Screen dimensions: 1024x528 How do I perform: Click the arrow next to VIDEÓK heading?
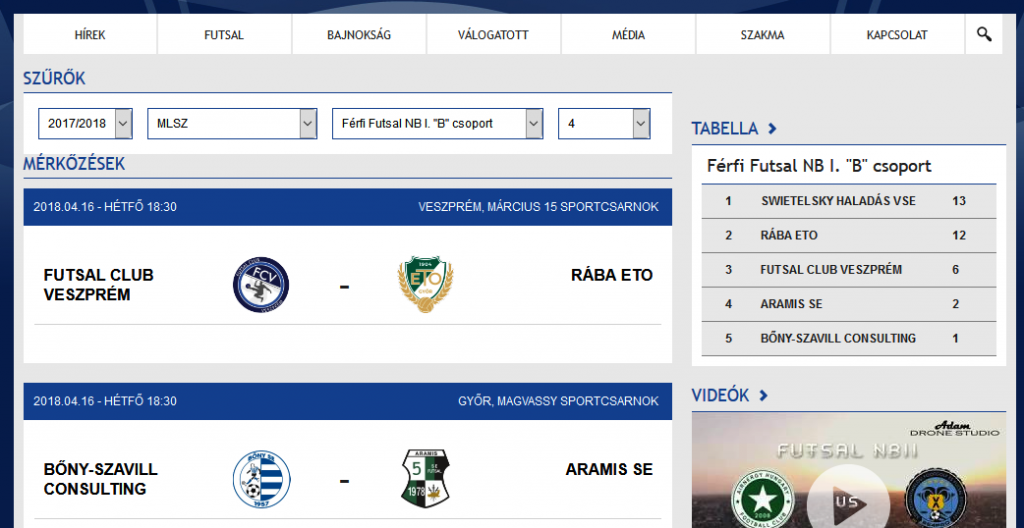763,395
